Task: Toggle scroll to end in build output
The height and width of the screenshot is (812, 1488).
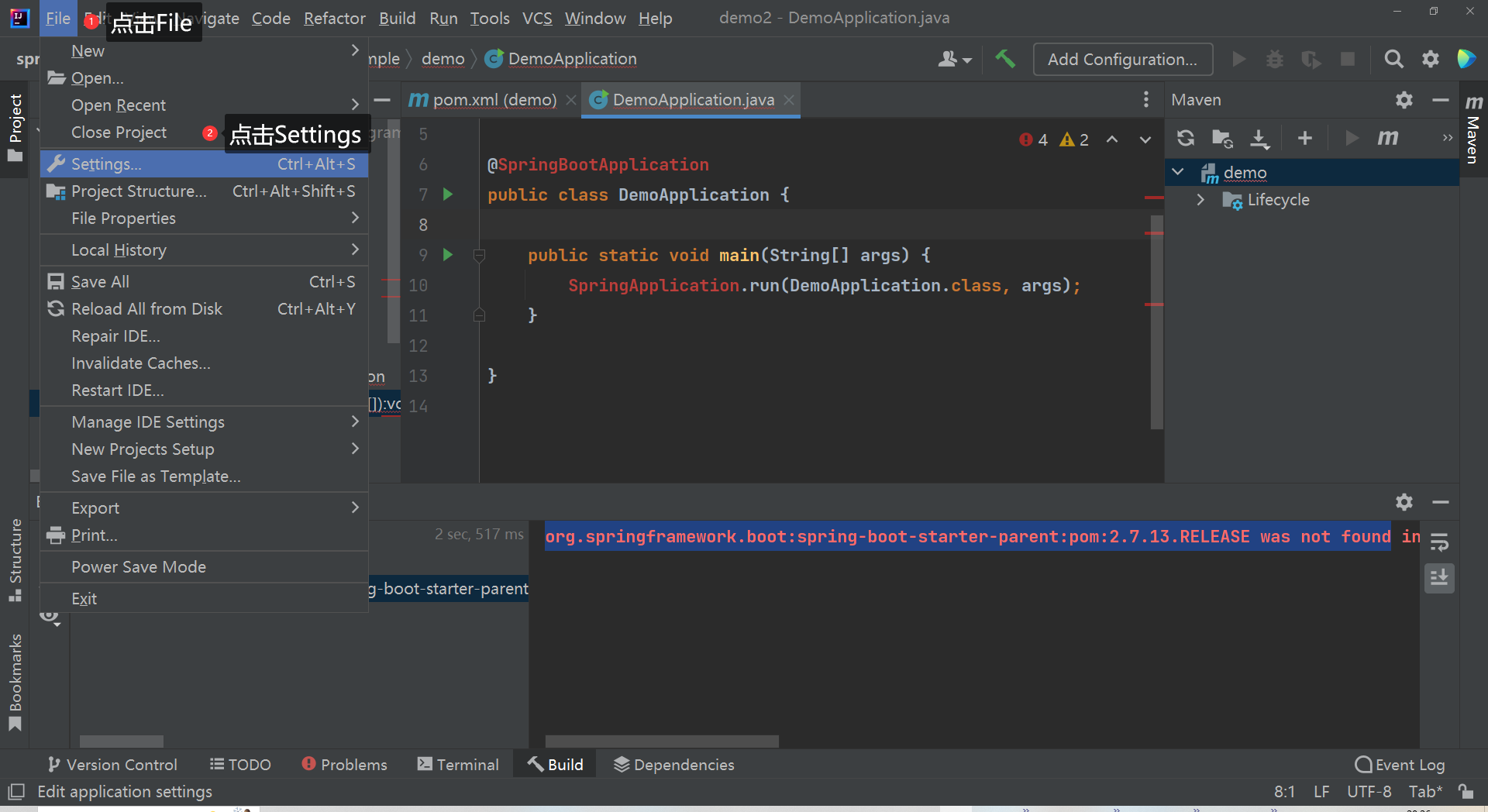Action: coord(1439,578)
